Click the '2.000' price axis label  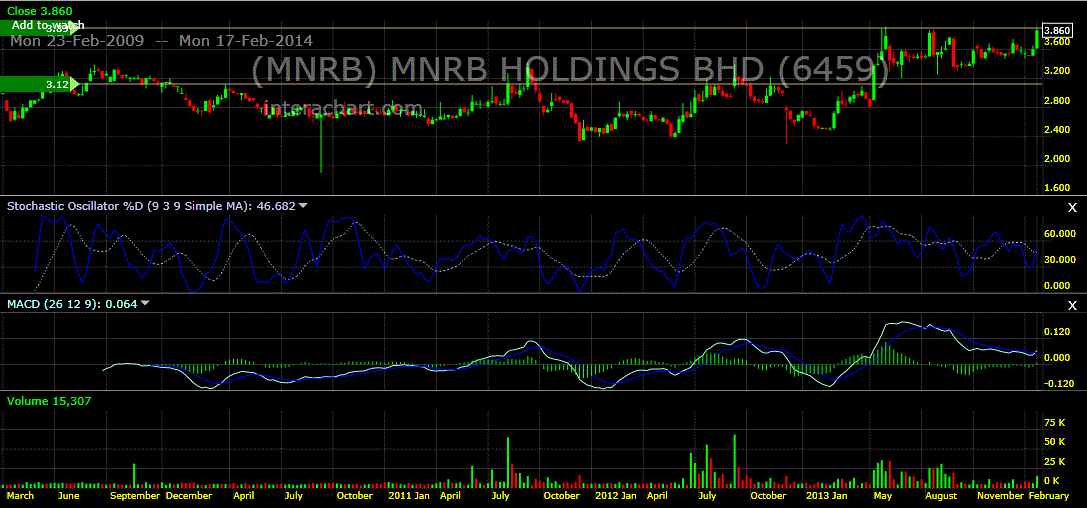1057,159
